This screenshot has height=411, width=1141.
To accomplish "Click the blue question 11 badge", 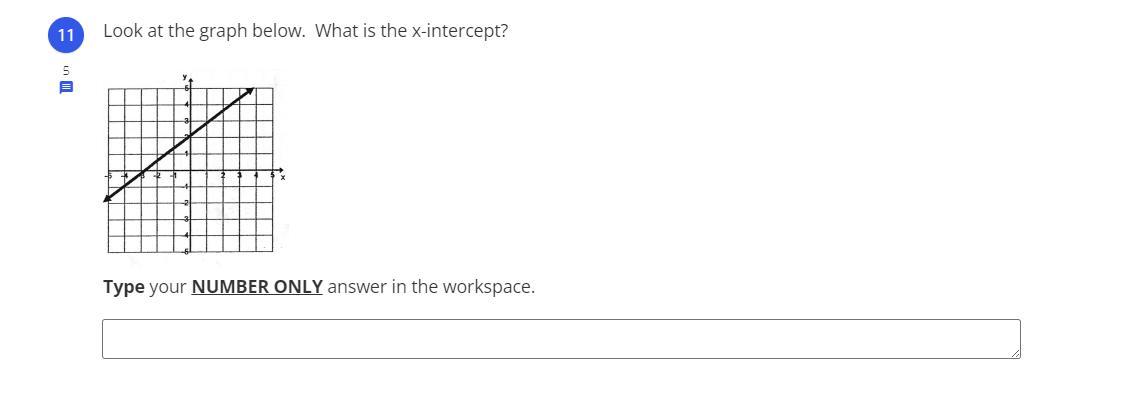I will pos(66,35).
